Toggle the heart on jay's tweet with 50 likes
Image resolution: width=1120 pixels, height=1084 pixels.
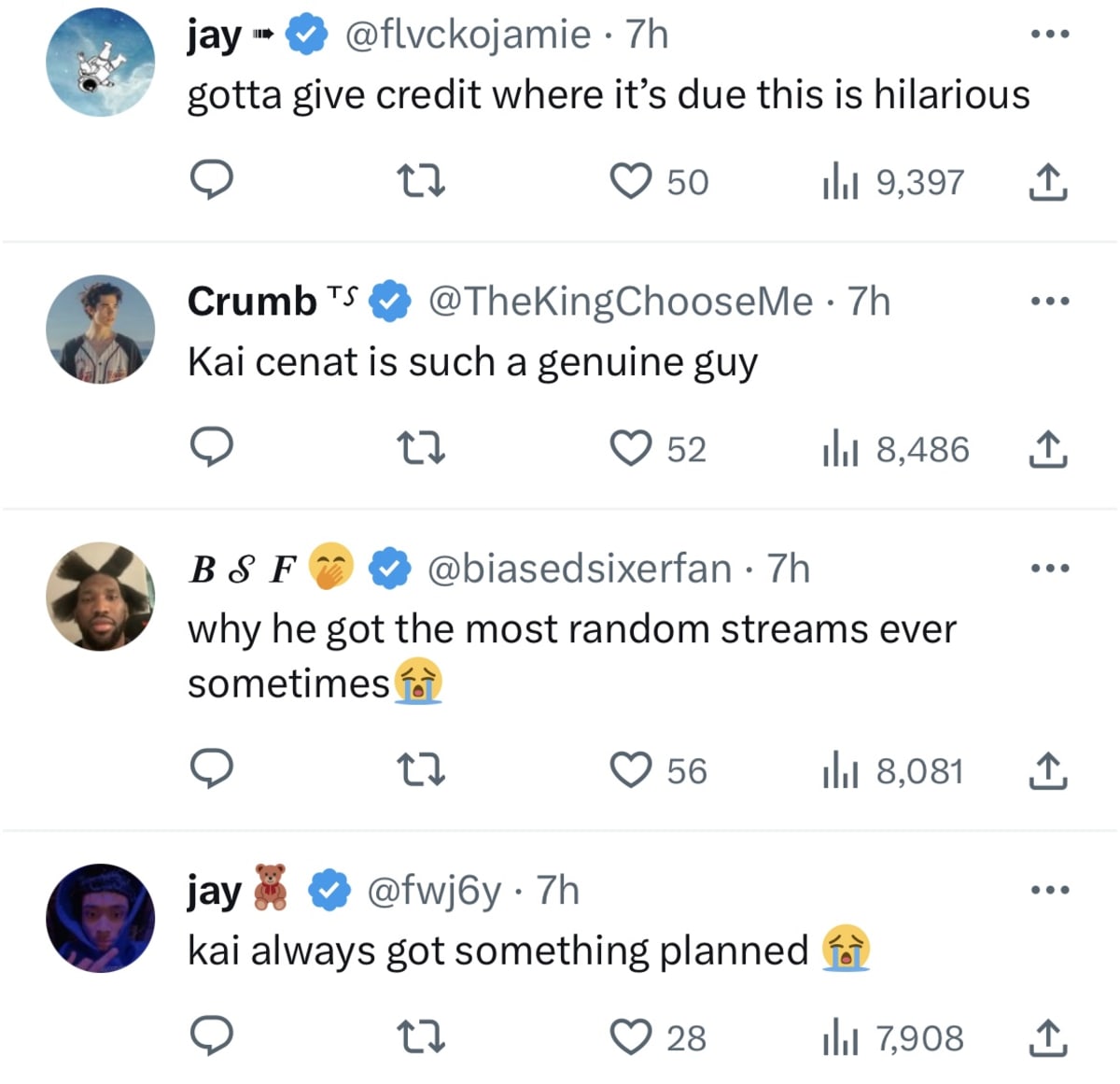click(x=633, y=182)
